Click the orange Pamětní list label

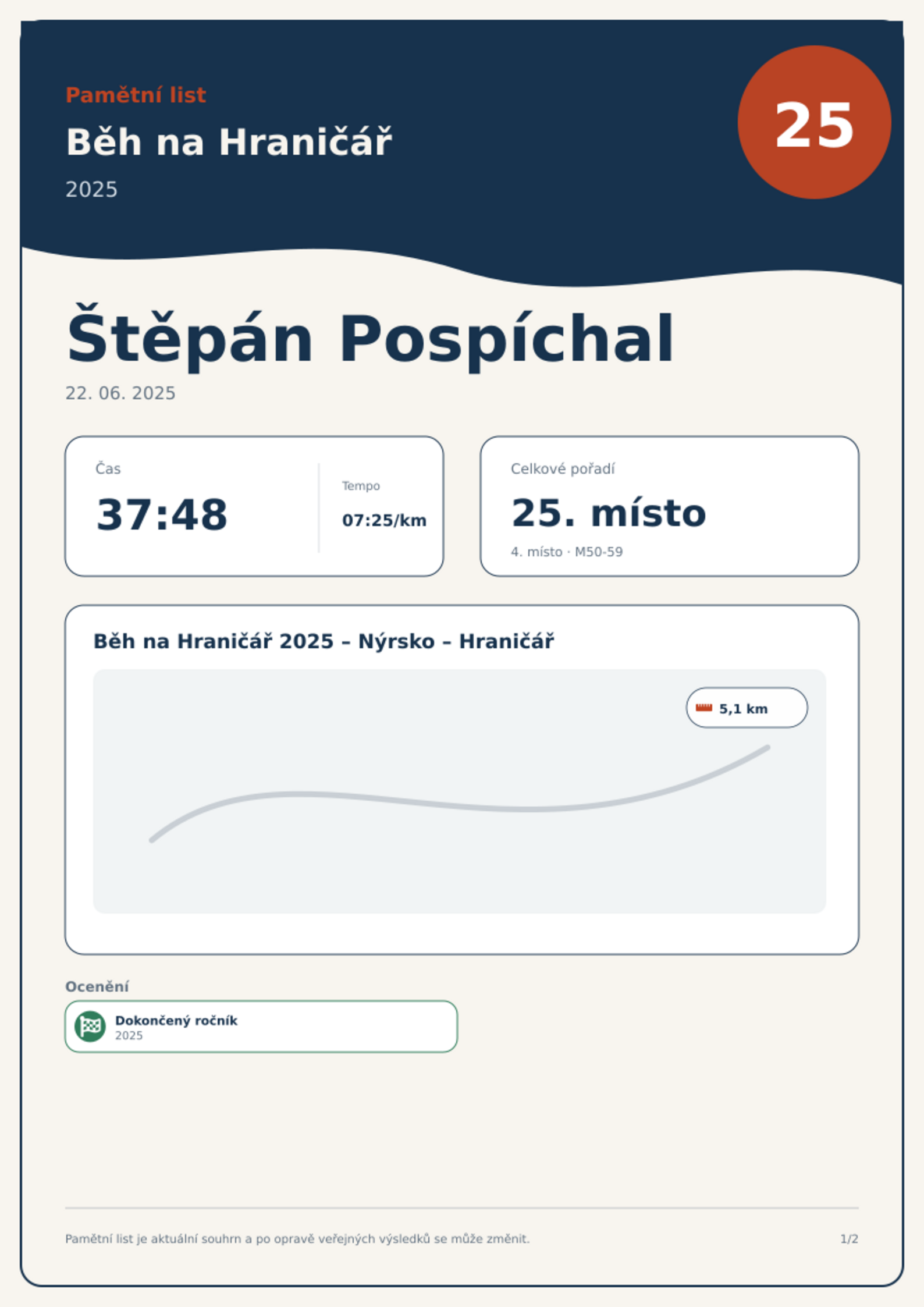tap(136, 95)
